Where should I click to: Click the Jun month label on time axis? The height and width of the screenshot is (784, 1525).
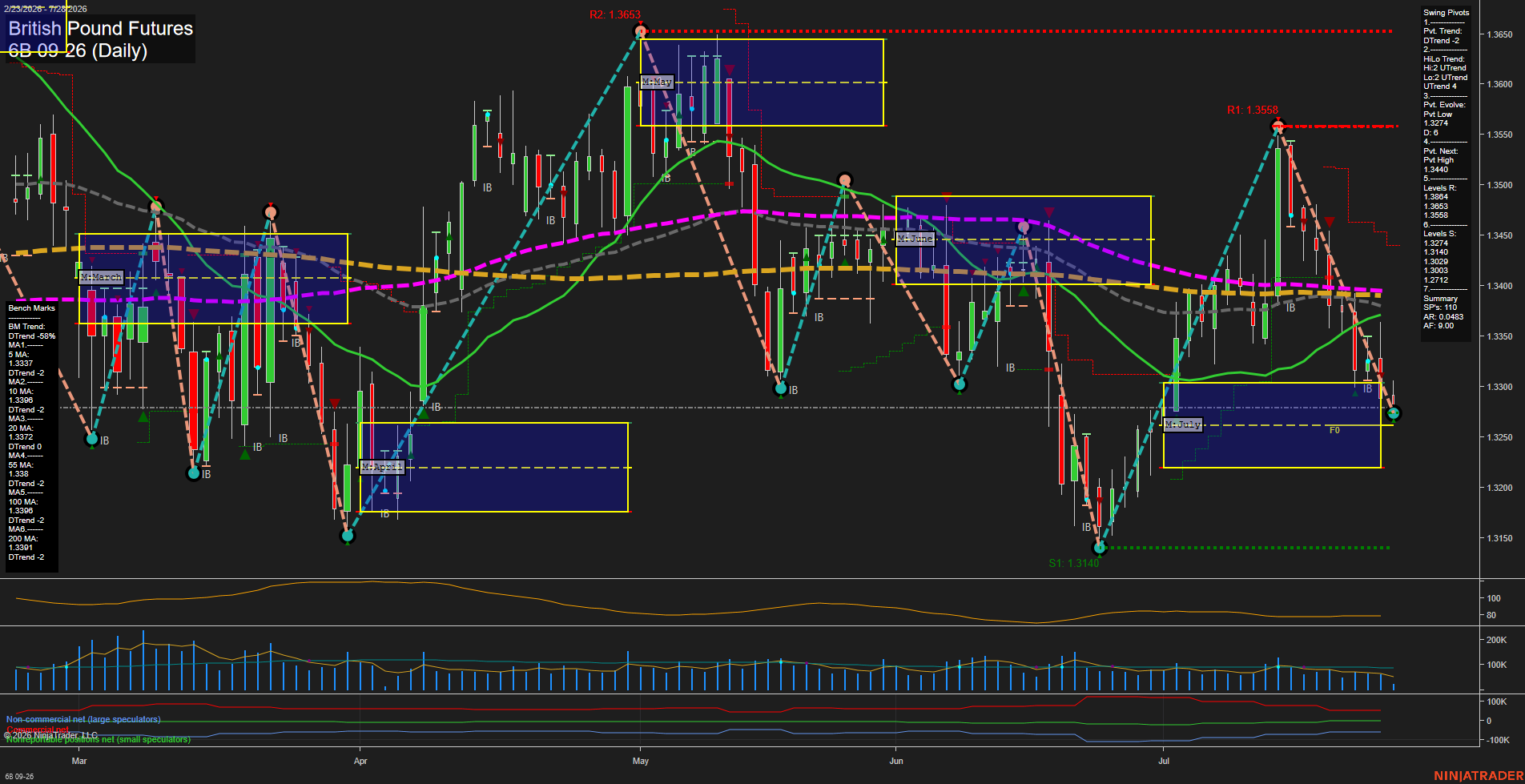pos(896,761)
